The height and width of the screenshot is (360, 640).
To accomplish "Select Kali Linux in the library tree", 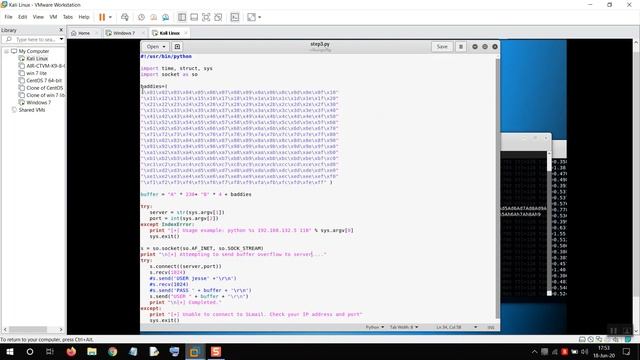I will [37, 58].
